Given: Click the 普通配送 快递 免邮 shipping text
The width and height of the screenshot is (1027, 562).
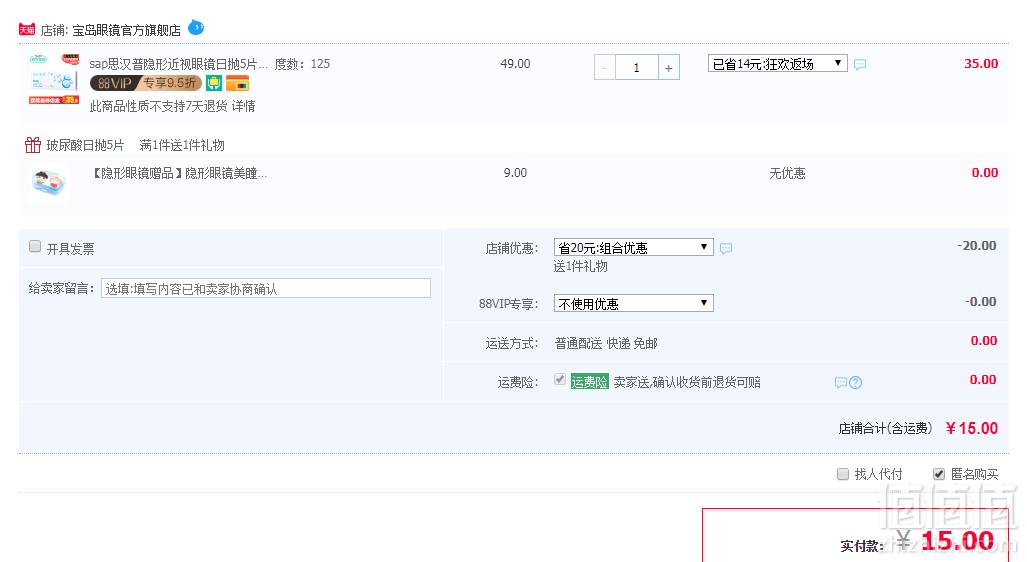Looking at the screenshot, I should click(606, 343).
